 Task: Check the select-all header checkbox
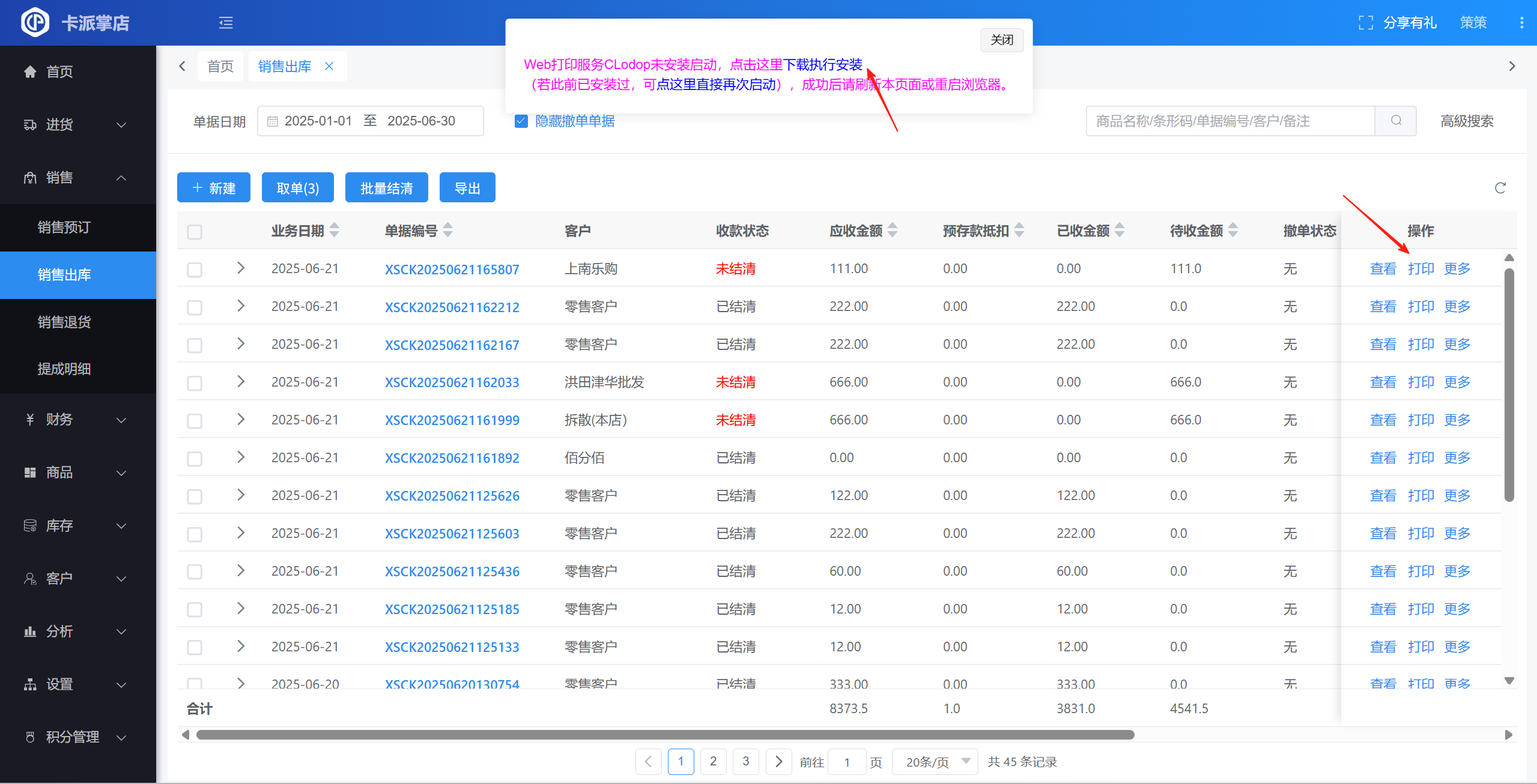[195, 232]
